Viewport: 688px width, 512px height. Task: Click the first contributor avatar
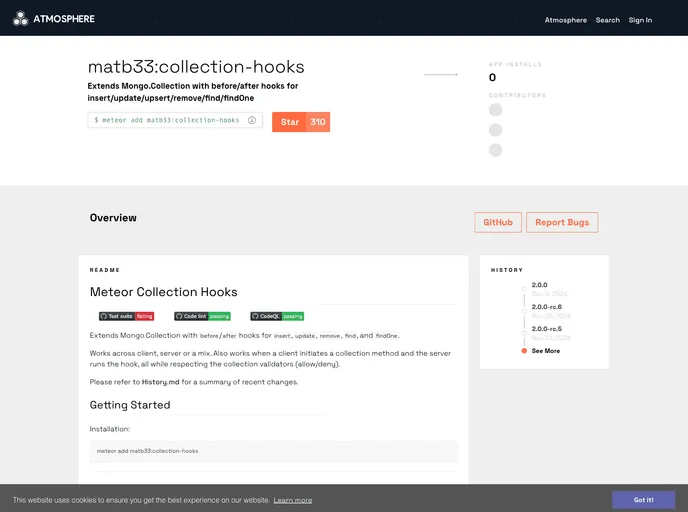(495, 110)
